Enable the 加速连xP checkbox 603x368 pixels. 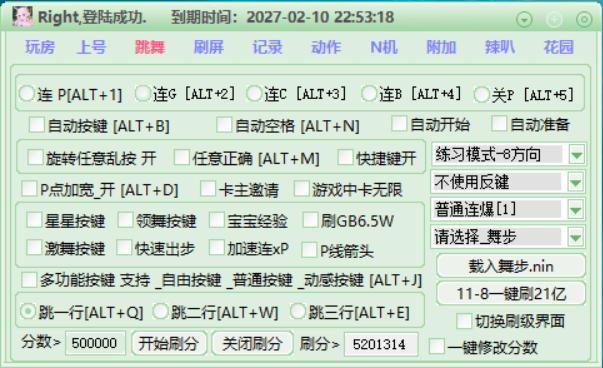(x=217, y=248)
